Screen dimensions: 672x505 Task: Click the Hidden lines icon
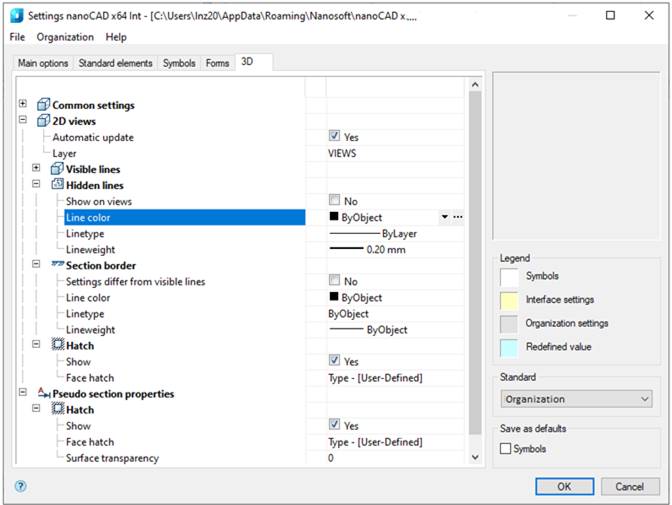[x=57, y=185]
